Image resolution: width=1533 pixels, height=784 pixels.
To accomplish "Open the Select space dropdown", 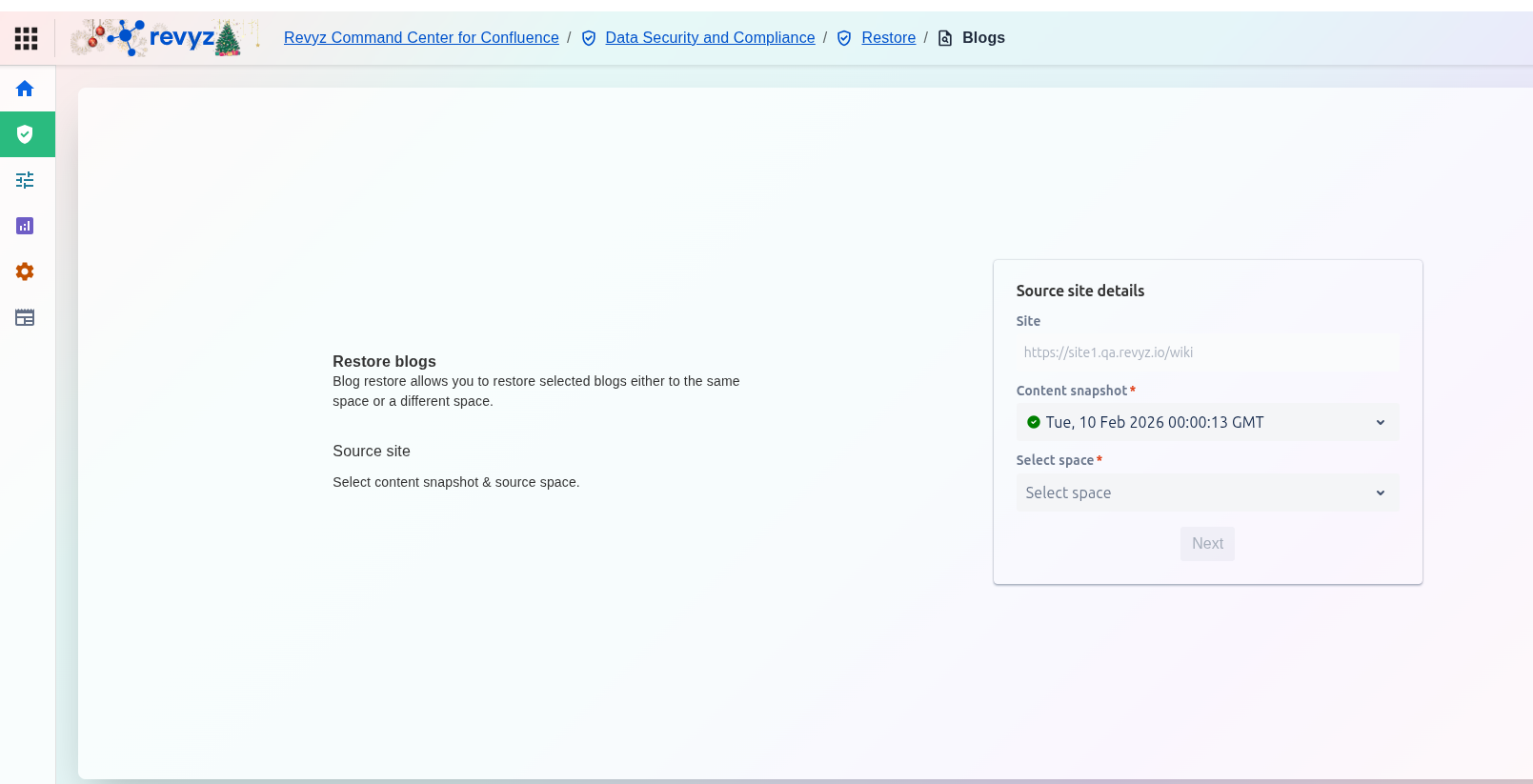I will [1207, 493].
